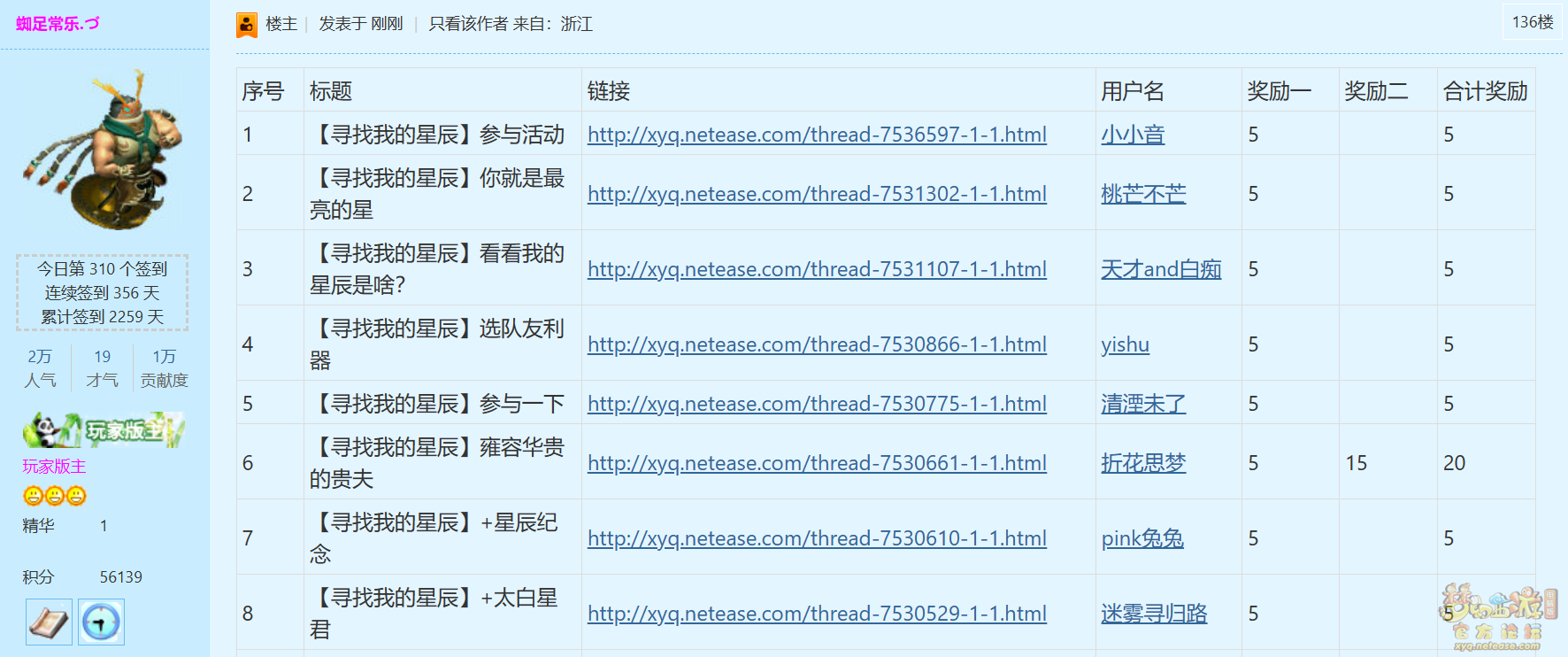Open username 蜘足常乐 profile link

58,24
